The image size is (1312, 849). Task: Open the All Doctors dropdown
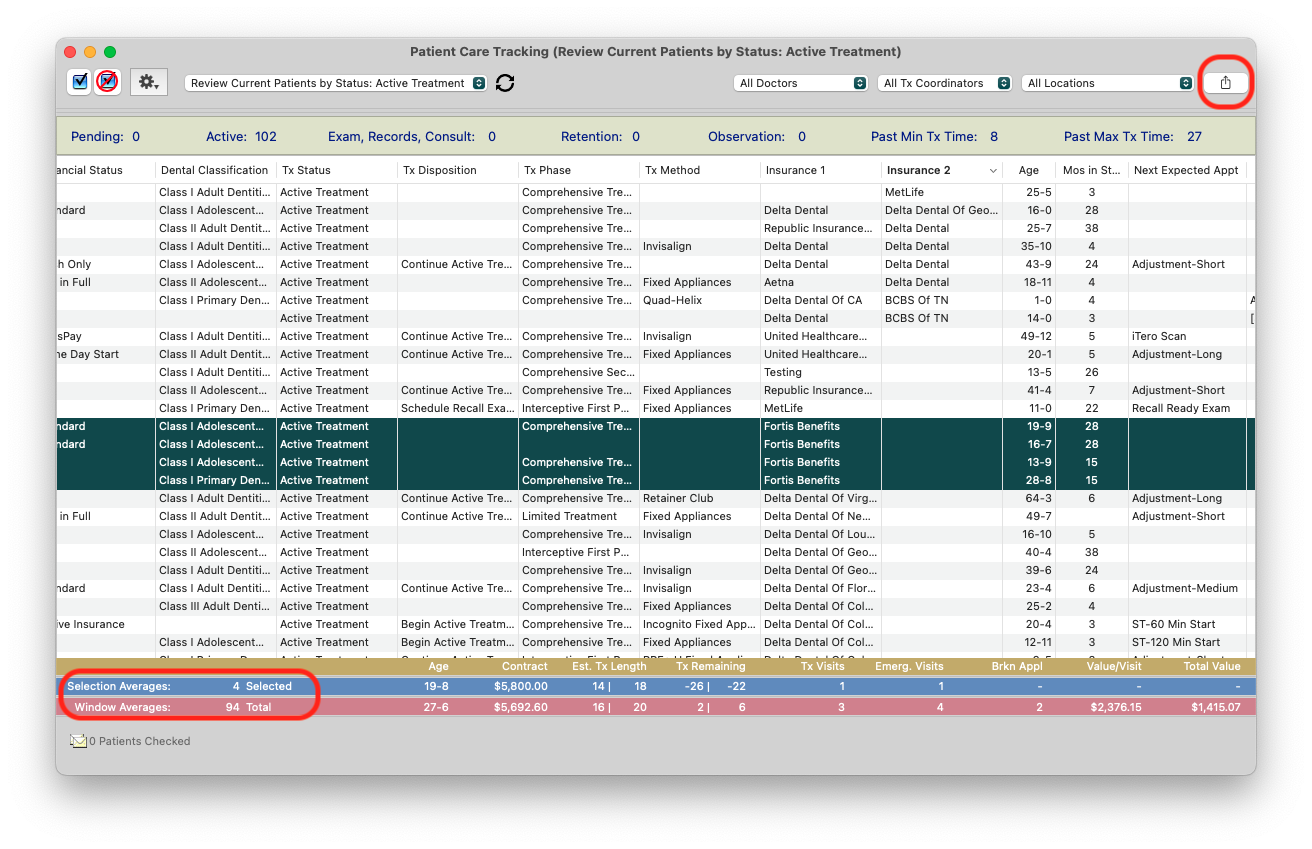800,83
